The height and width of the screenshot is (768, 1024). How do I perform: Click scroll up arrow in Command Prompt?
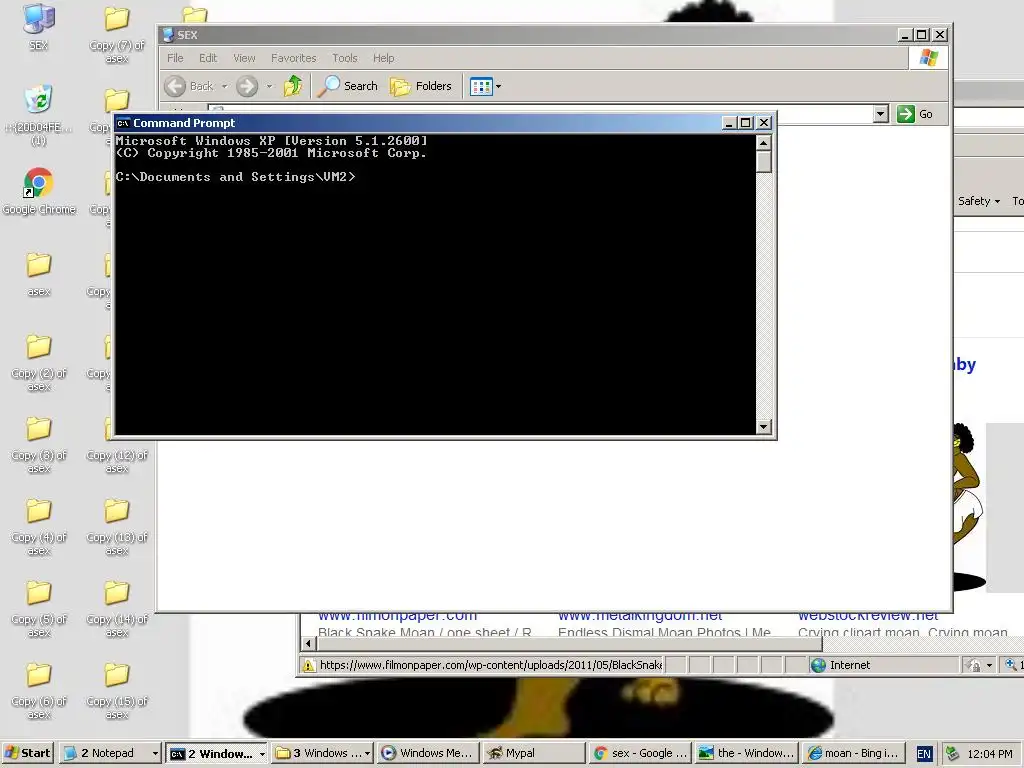coord(763,142)
